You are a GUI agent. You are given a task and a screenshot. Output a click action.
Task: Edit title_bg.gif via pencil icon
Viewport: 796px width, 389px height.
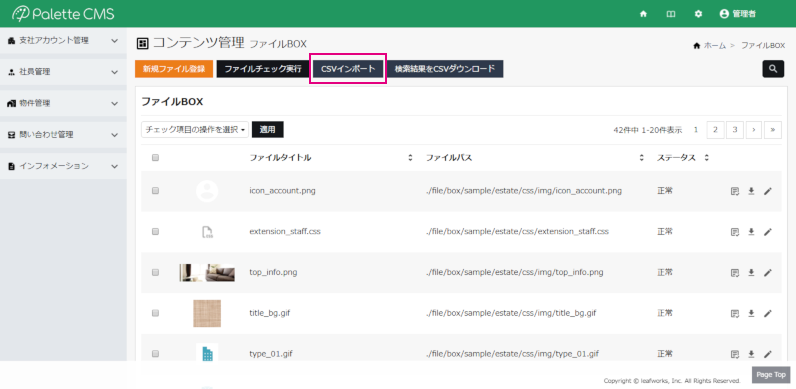coord(768,313)
